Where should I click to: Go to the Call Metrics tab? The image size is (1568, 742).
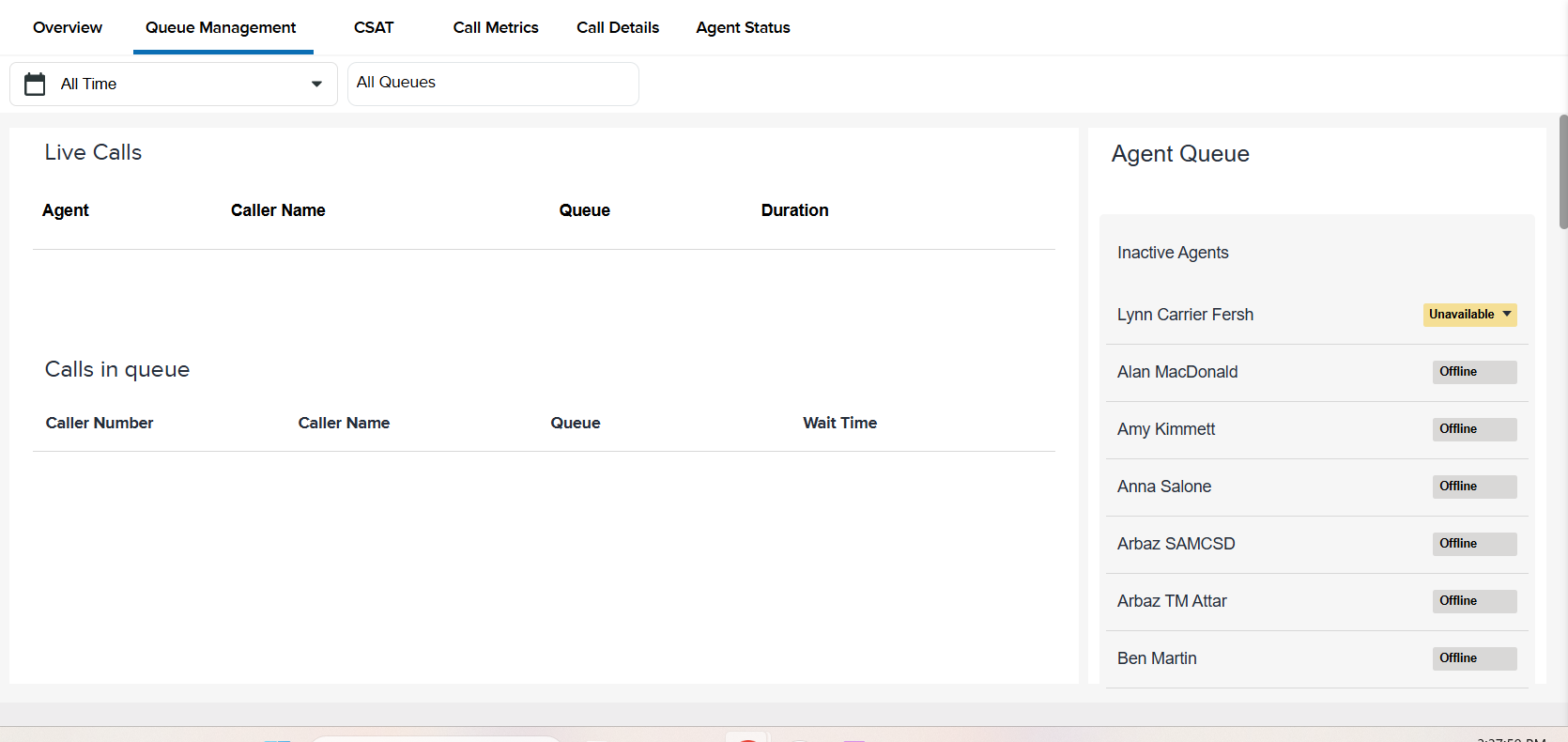(496, 28)
